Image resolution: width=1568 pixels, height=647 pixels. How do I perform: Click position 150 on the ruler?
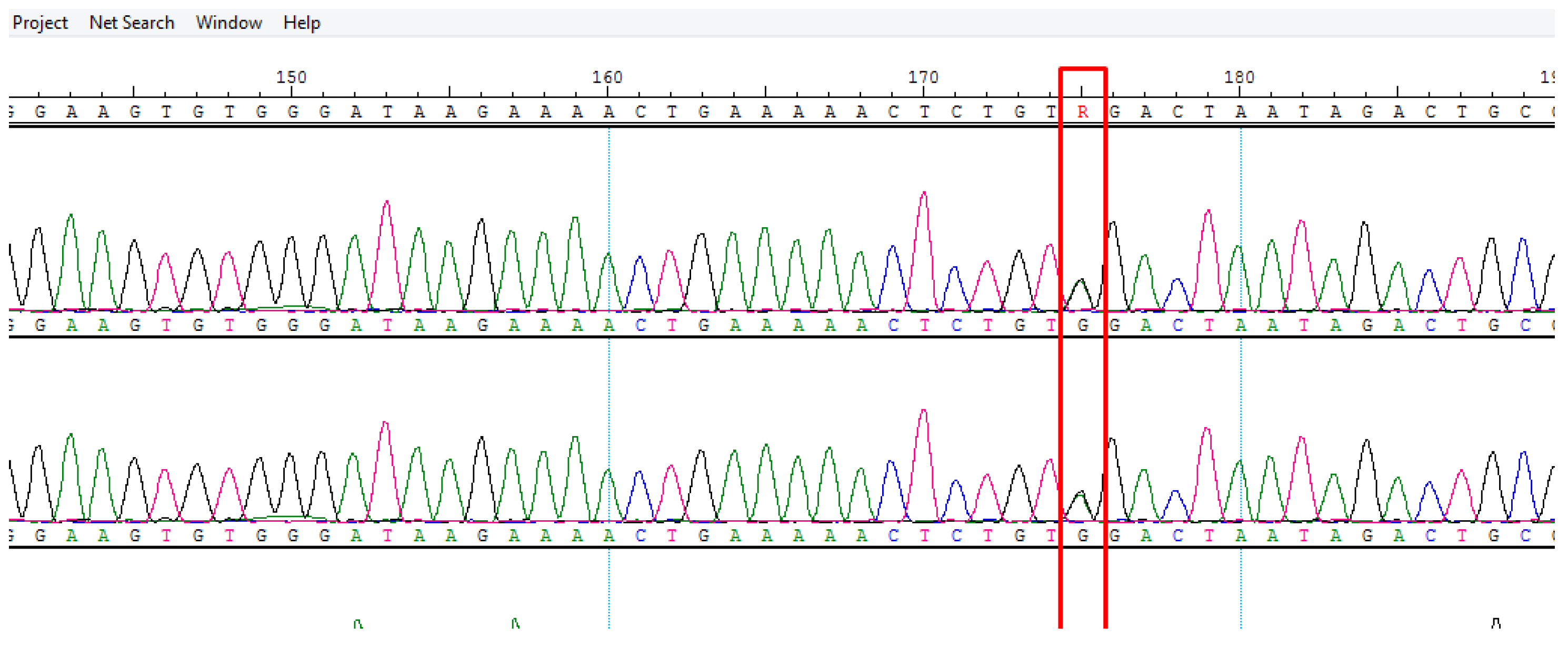coord(292,77)
